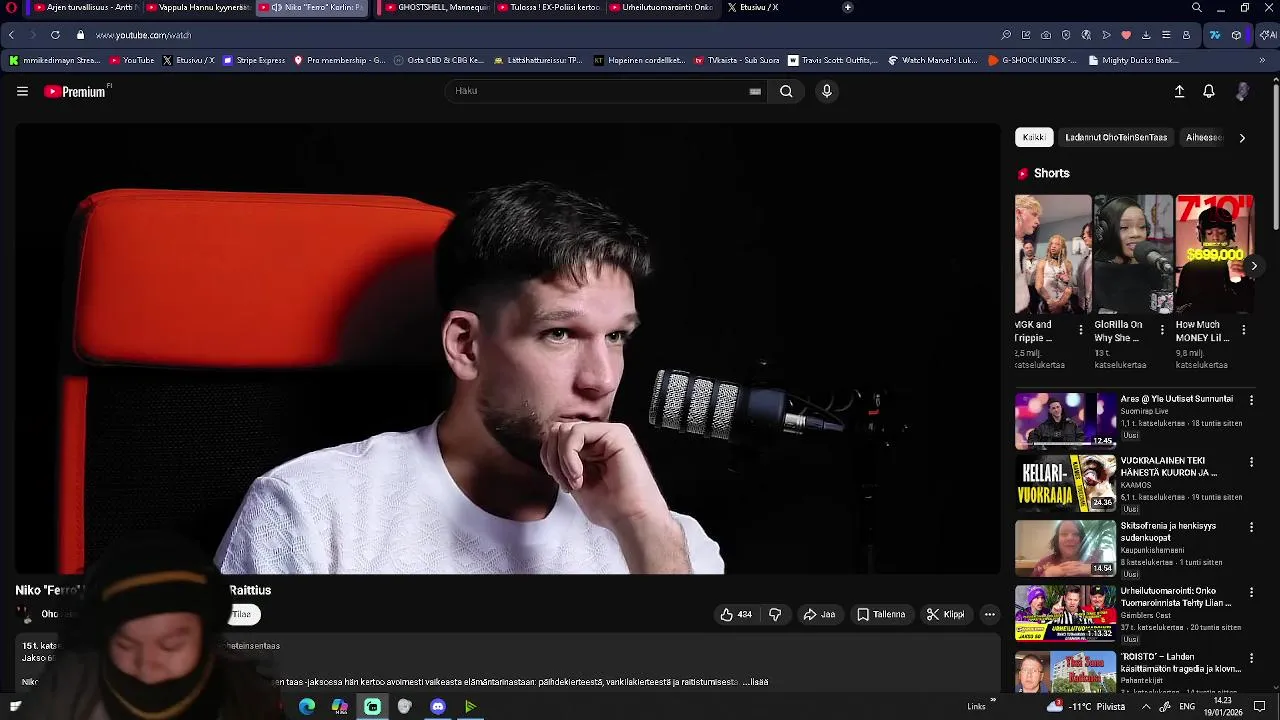Open the TVkaista - Sub Suora bookmark
This screenshot has width=1280, height=720.
tap(736, 60)
